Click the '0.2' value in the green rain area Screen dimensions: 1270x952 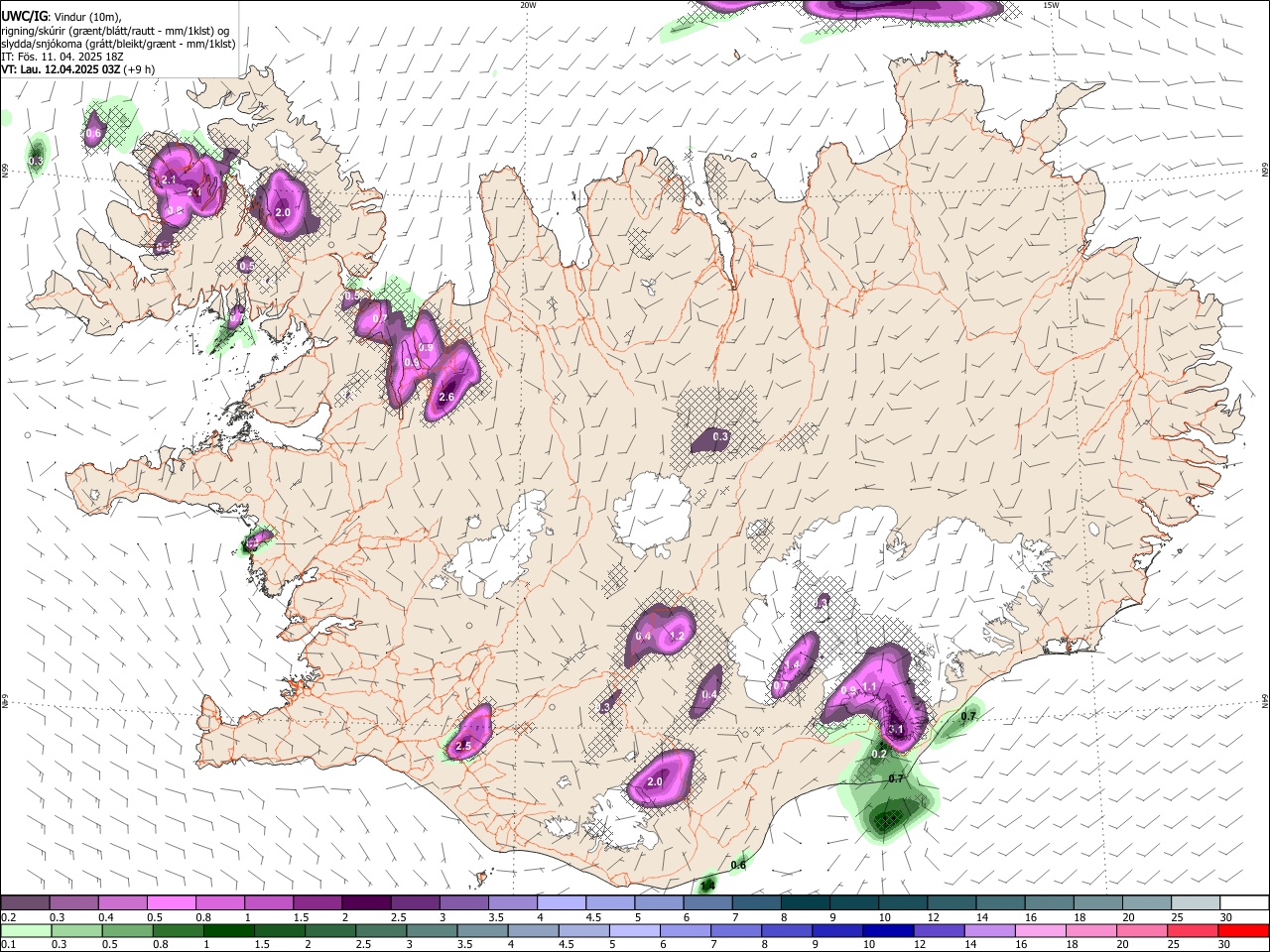point(879,754)
